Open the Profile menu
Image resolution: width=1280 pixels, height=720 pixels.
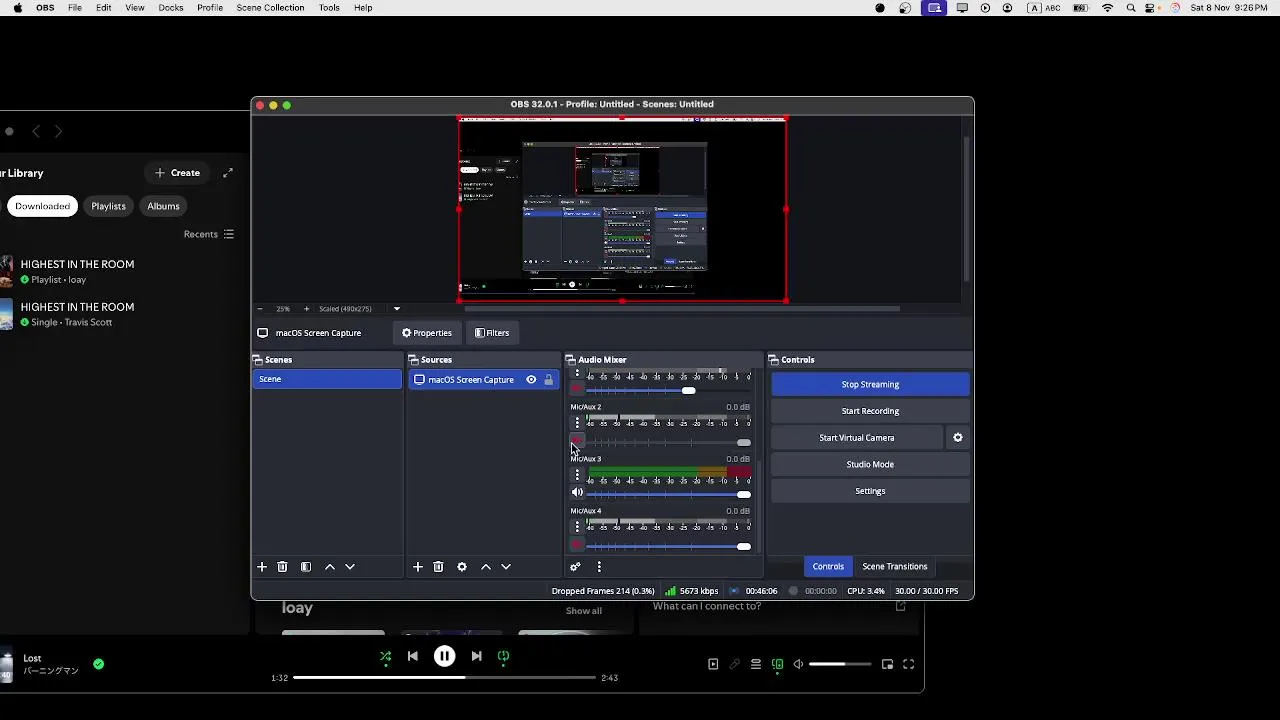tap(210, 8)
